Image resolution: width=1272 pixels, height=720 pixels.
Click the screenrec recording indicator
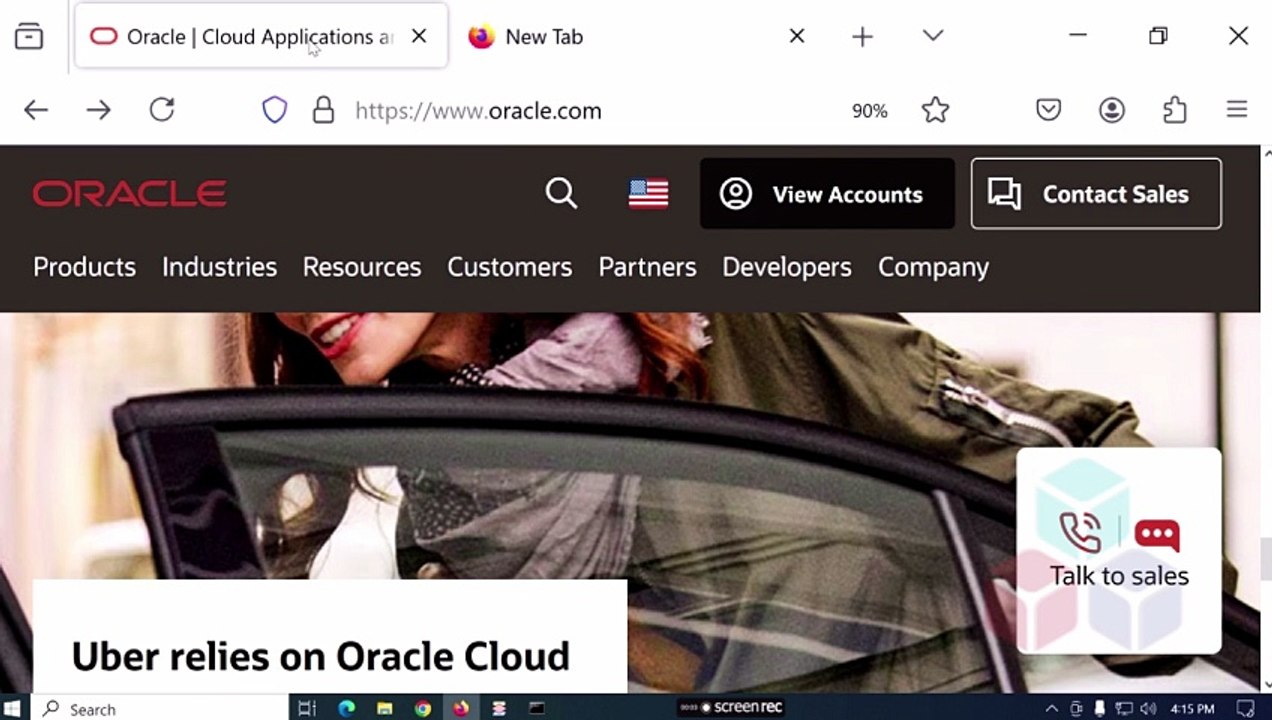coord(731,707)
